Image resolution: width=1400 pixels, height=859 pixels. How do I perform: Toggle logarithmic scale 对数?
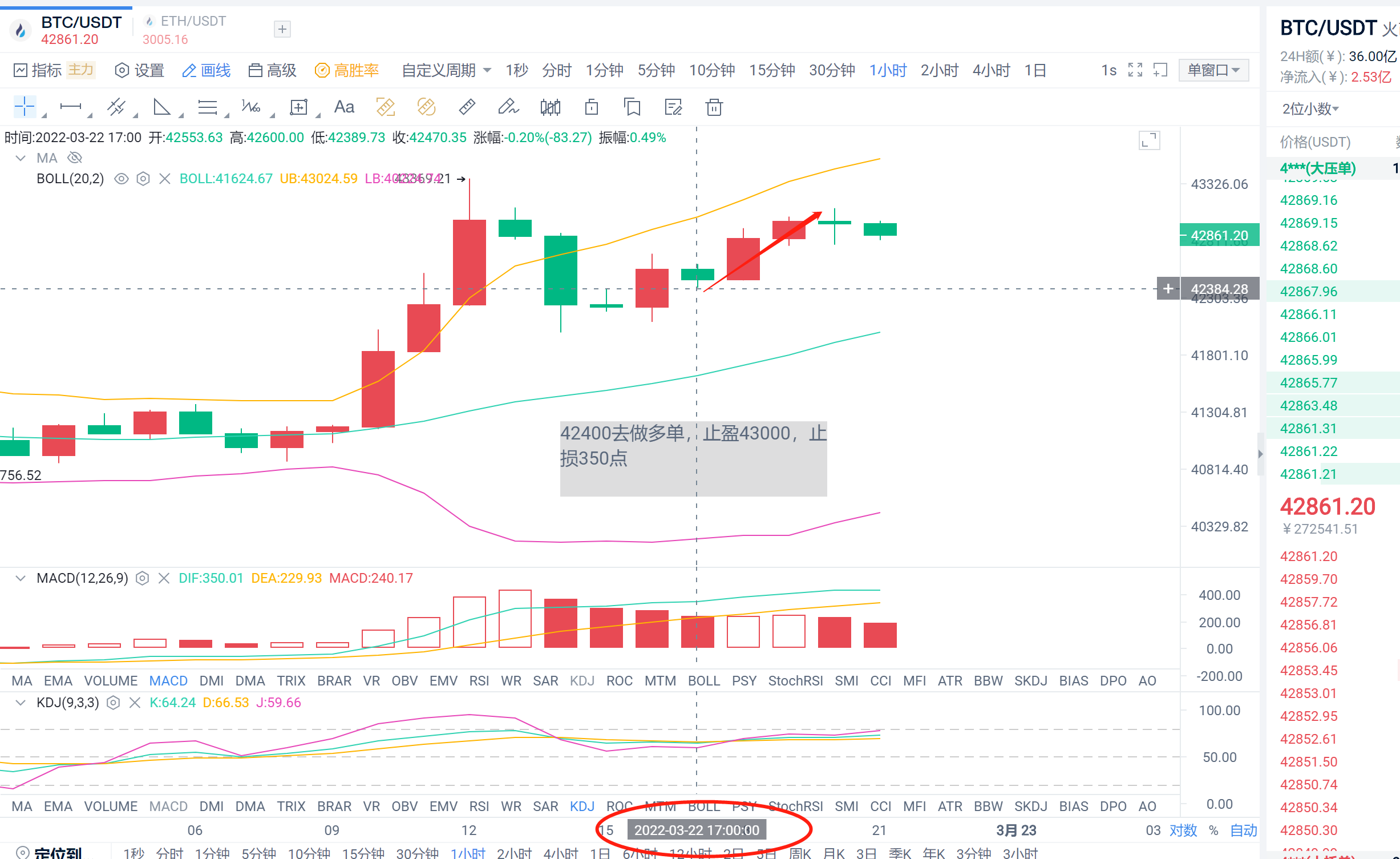click(x=1183, y=830)
